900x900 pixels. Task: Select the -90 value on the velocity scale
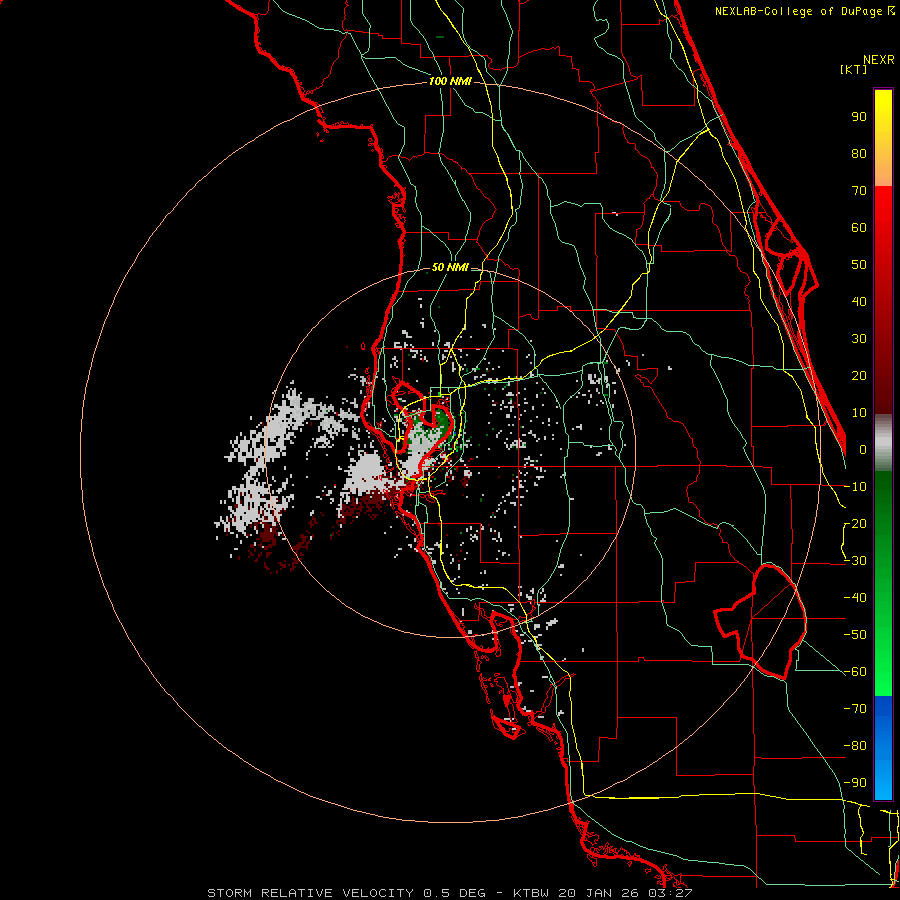tap(855, 783)
